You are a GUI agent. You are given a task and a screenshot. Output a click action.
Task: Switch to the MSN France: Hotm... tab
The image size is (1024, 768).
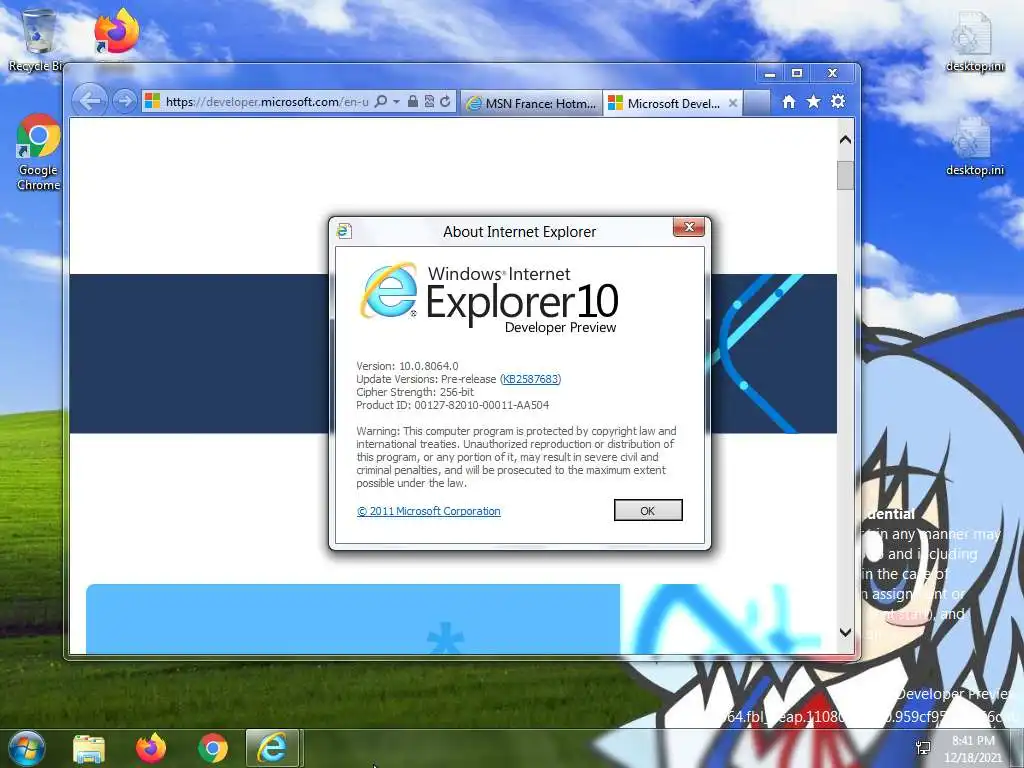point(532,103)
